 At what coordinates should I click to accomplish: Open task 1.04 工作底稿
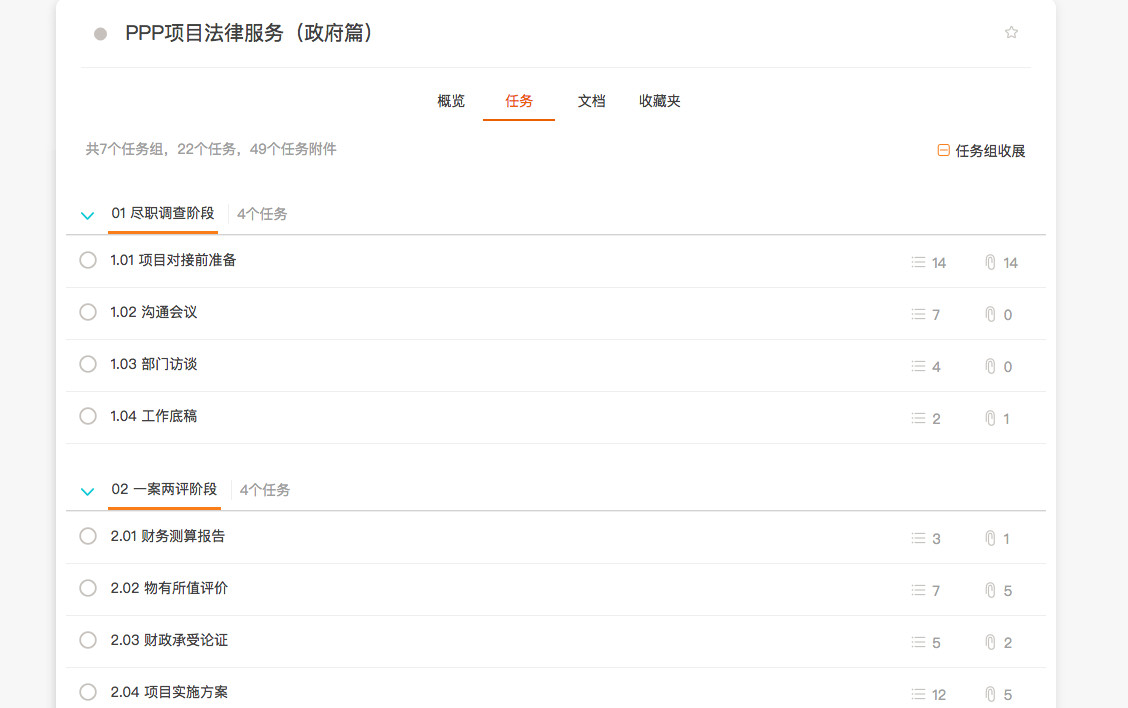[154, 416]
